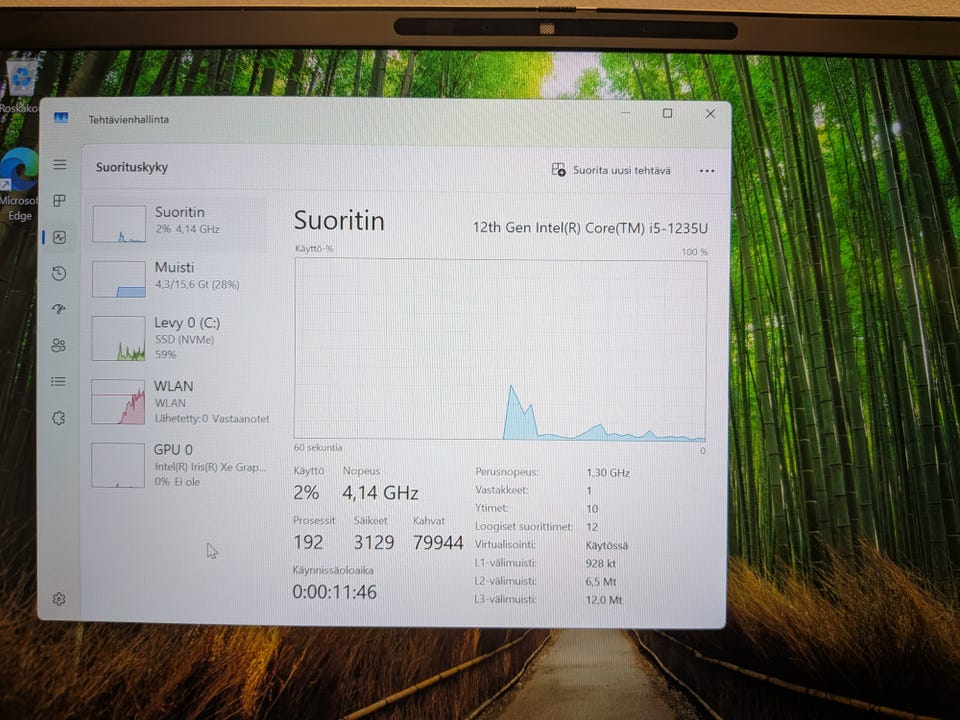Click the processes count '192'
This screenshot has height=720, width=960.
(308, 542)
